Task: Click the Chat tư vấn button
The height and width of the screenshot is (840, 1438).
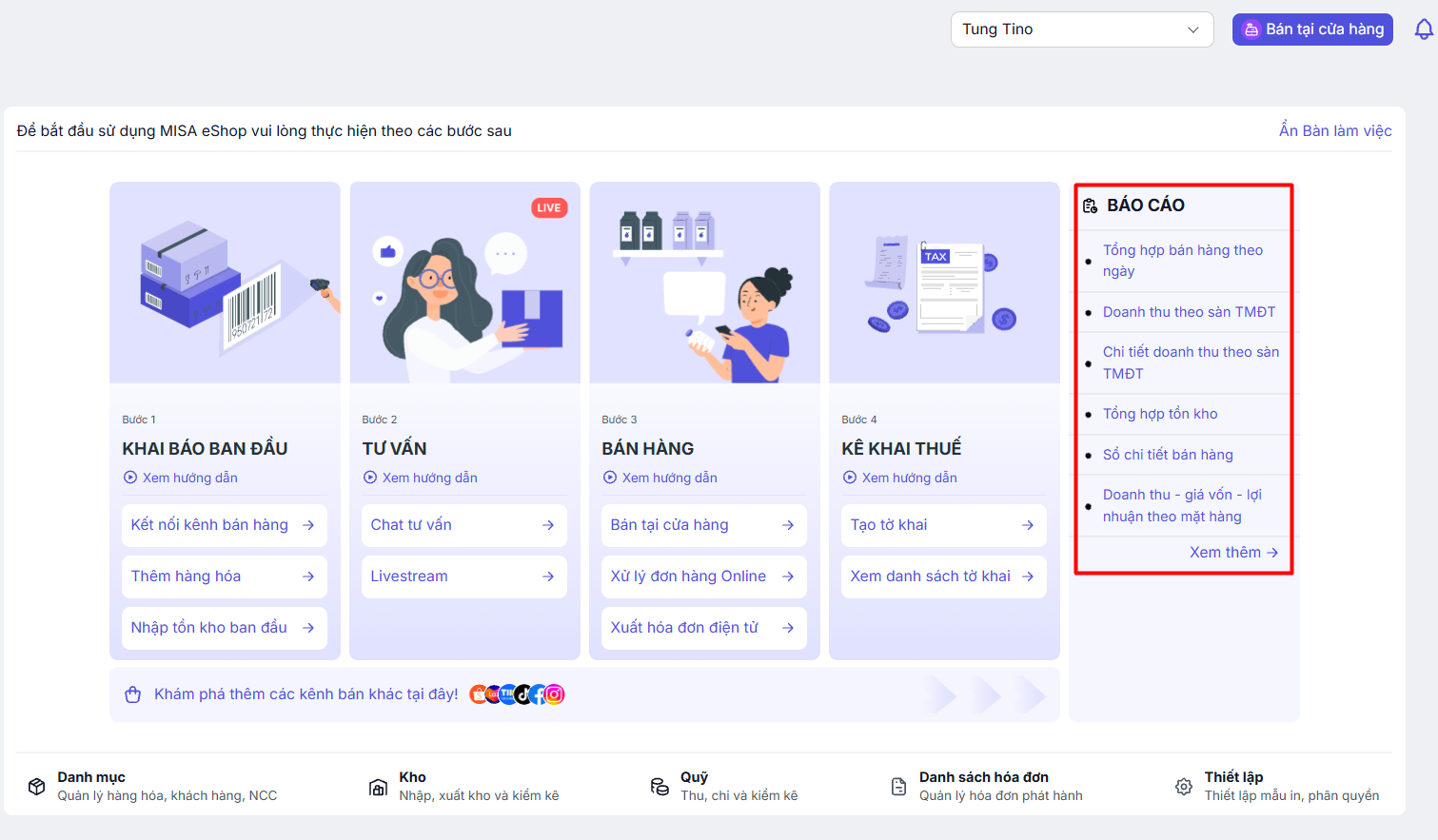Action: [x=463, y=524]
